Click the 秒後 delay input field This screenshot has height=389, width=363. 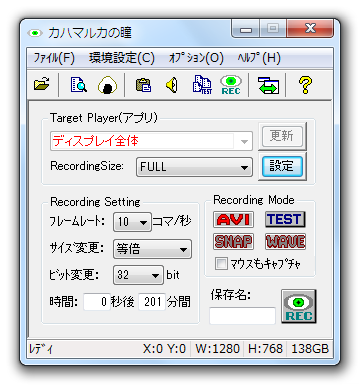97,302
